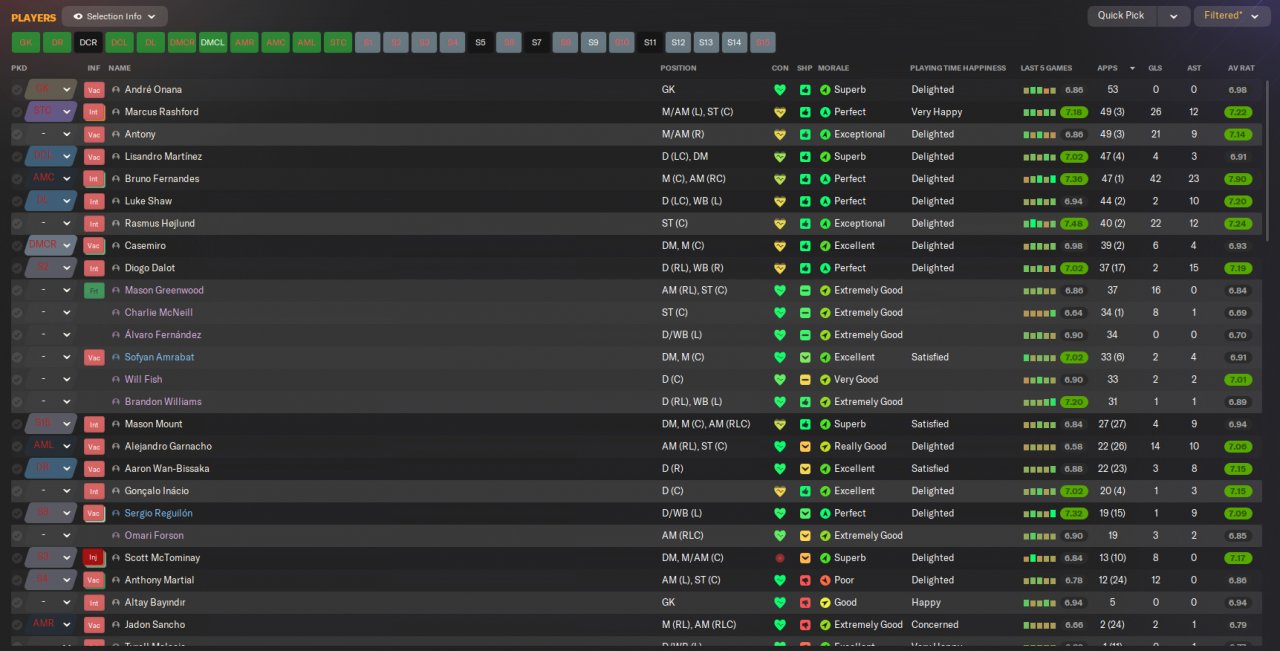Viewport: 1280px width, 651px height.
Task: Click the last 5 games bars for Diogo Dalot
Action: [1039, 268]
